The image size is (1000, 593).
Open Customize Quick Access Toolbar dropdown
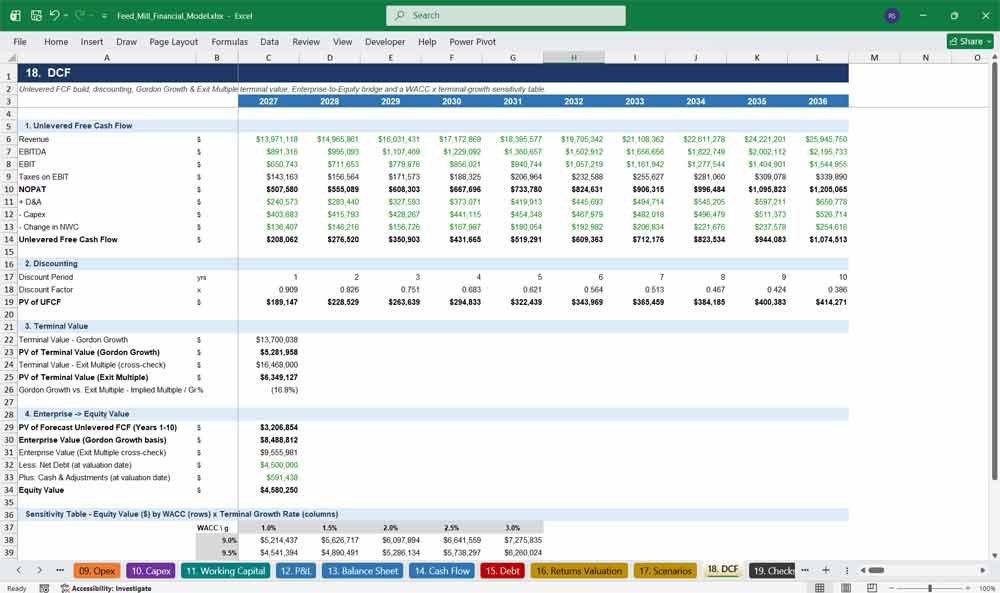pyautogui.click(x=104, y=15)
